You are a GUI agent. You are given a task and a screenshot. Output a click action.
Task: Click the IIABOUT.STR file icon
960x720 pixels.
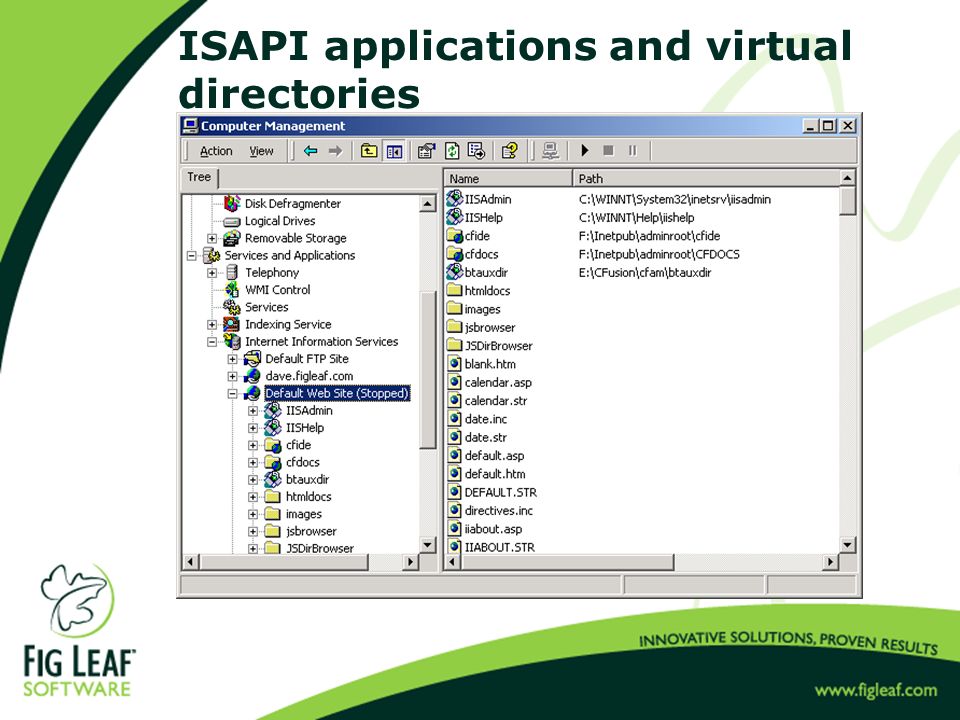454,546
